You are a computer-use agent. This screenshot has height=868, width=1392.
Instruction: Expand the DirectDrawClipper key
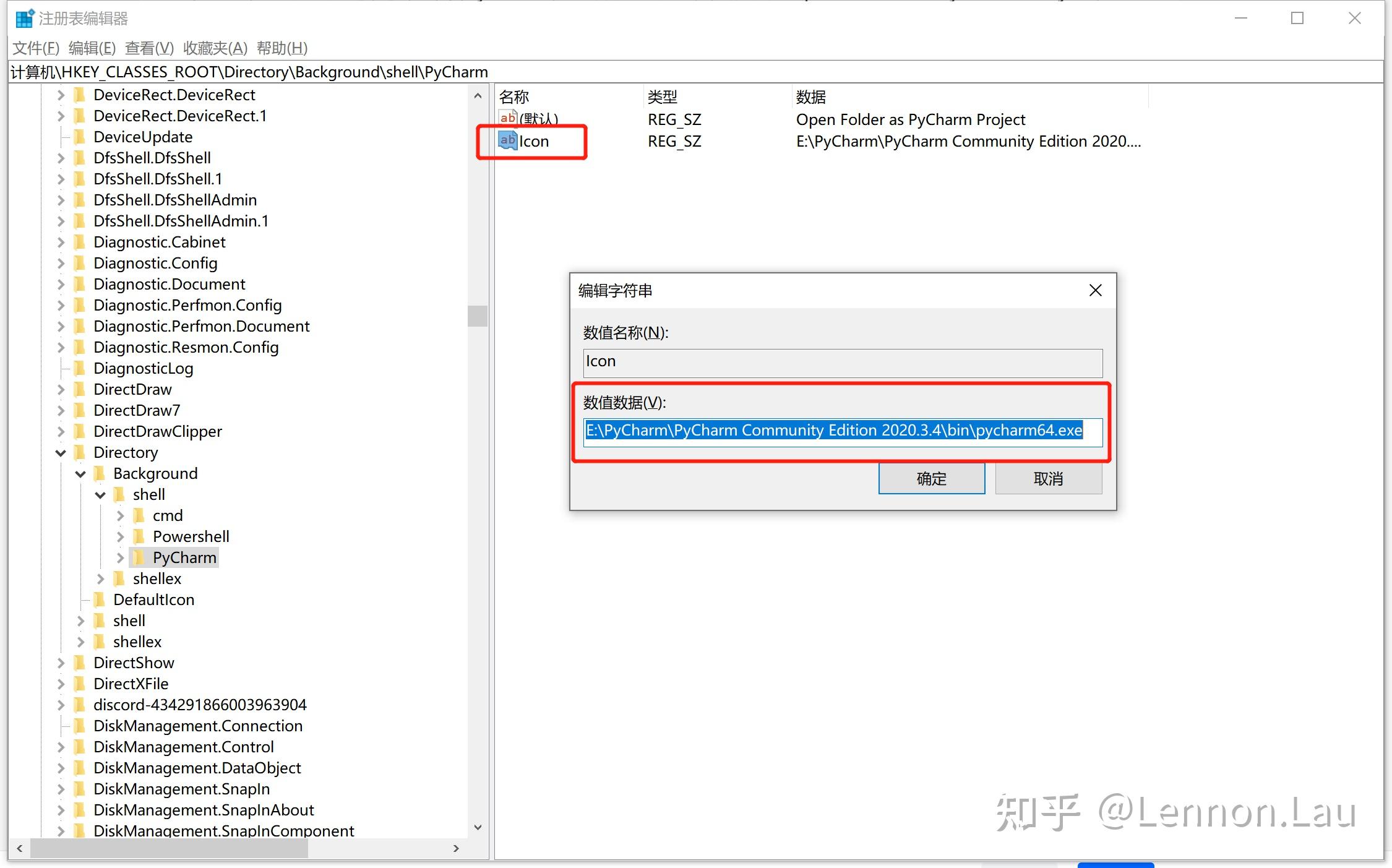pos(61,431)
